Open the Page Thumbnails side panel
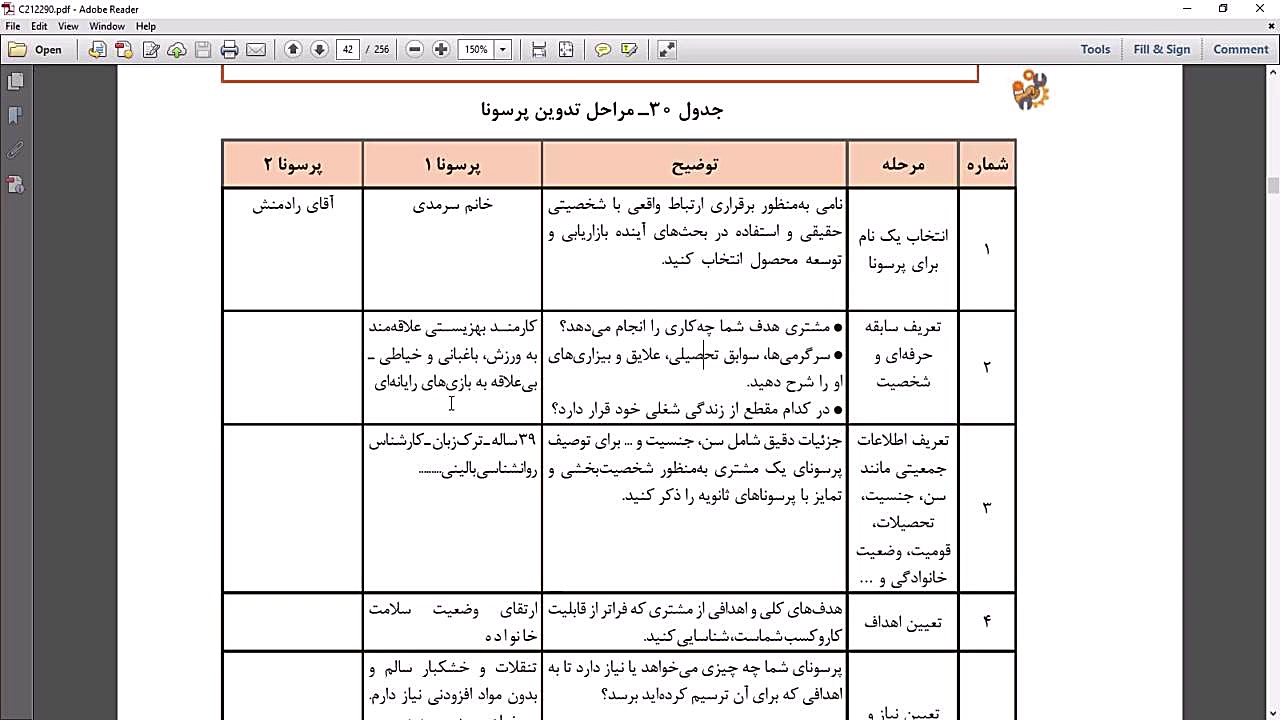Screen dimensions: 1280x720 [x=15, y=82]
